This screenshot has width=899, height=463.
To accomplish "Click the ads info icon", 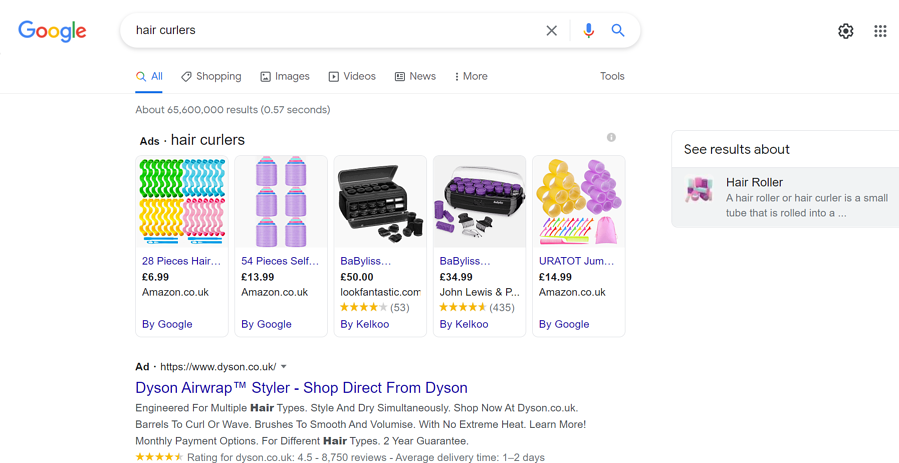I will click(611, 138).
